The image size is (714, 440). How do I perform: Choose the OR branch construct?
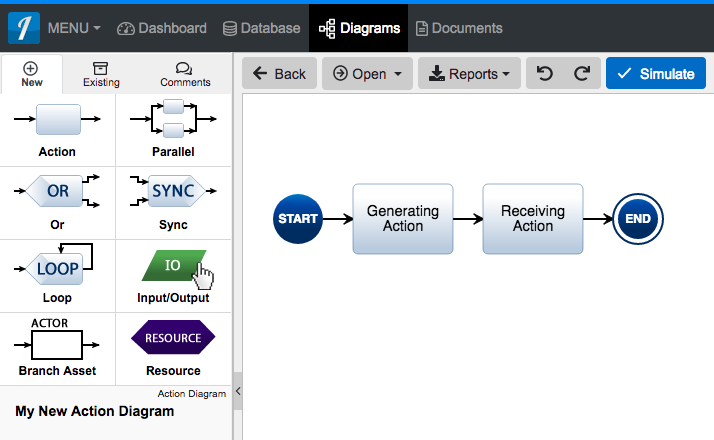click(x=57, y=192)
